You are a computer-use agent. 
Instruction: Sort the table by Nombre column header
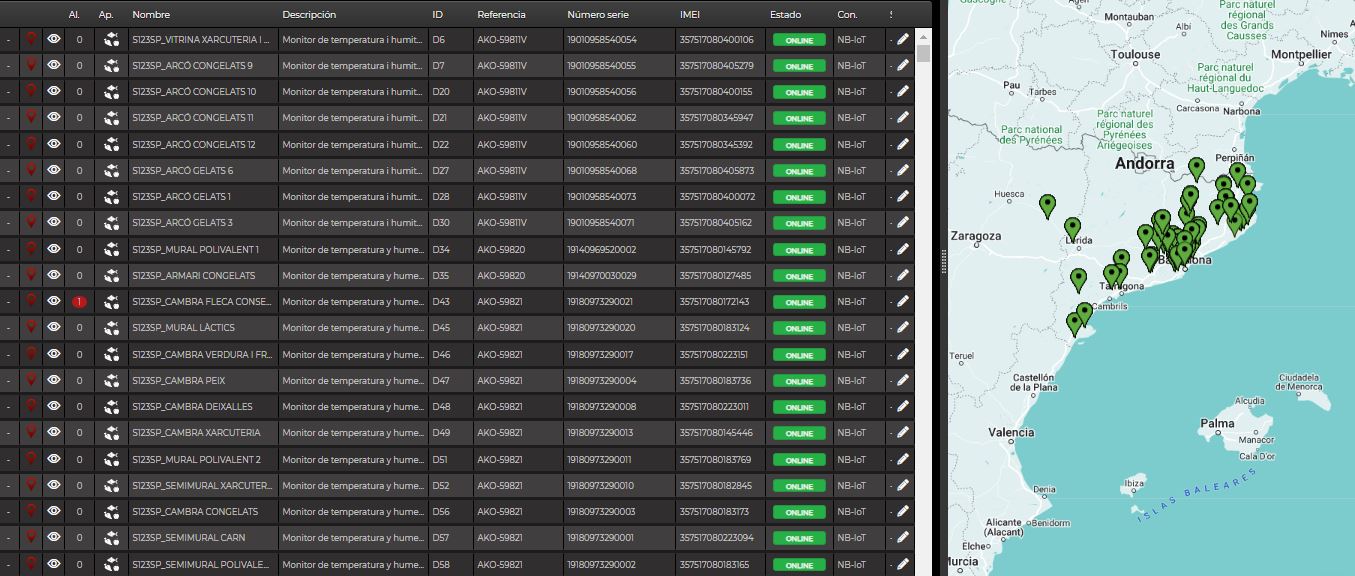tap(151, 15)
